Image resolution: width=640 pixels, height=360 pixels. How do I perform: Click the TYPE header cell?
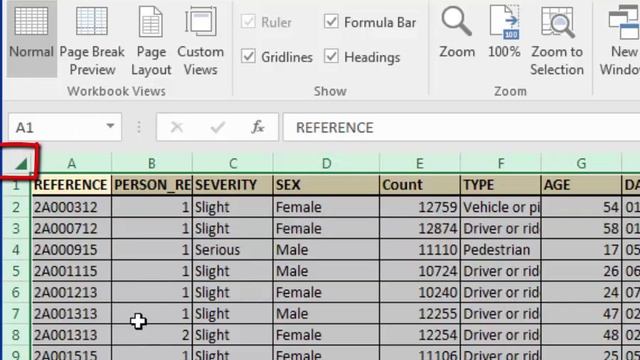click(x=501, y=185)
